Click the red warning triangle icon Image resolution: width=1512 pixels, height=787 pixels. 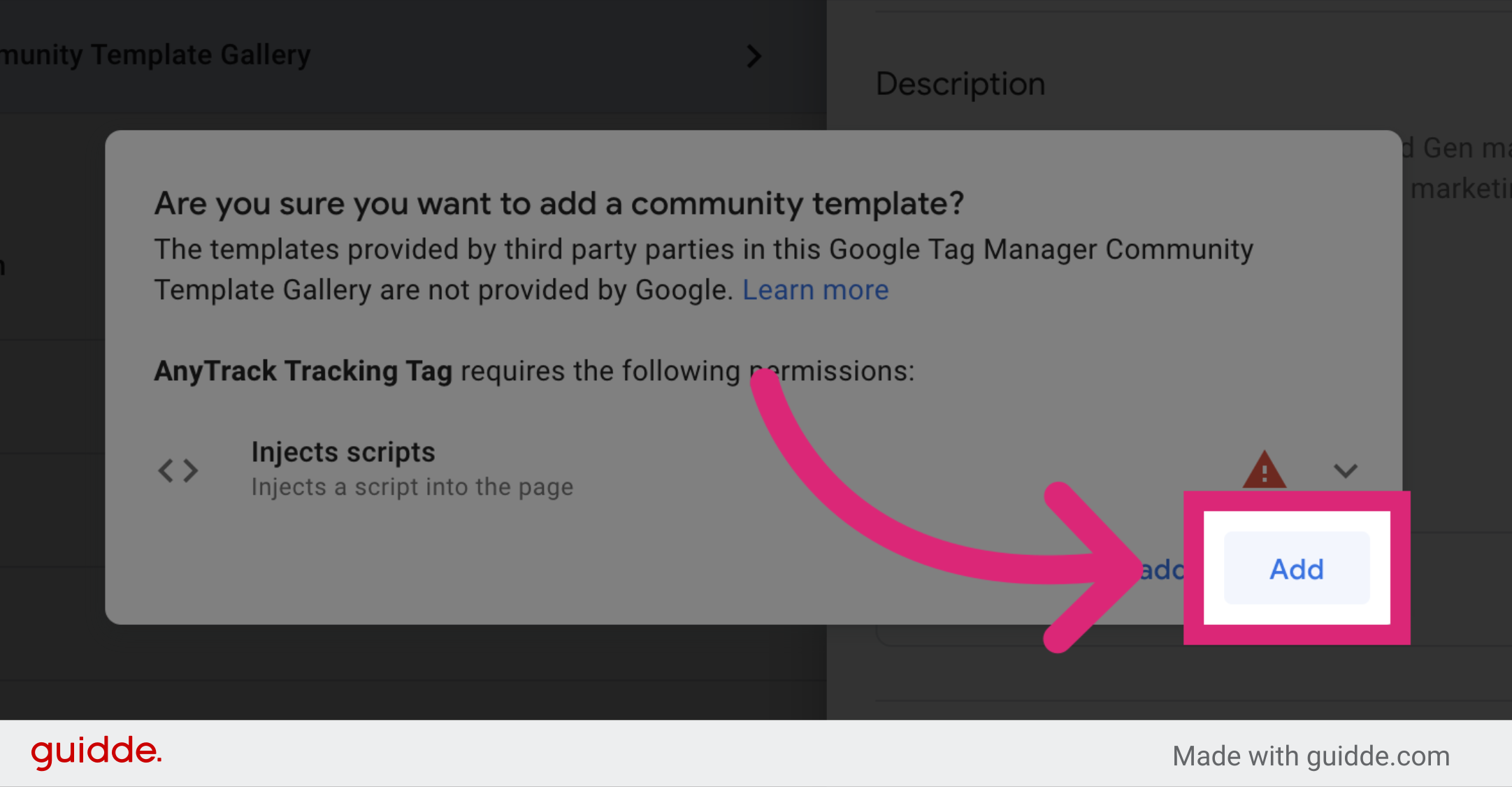click(1264, 470)
